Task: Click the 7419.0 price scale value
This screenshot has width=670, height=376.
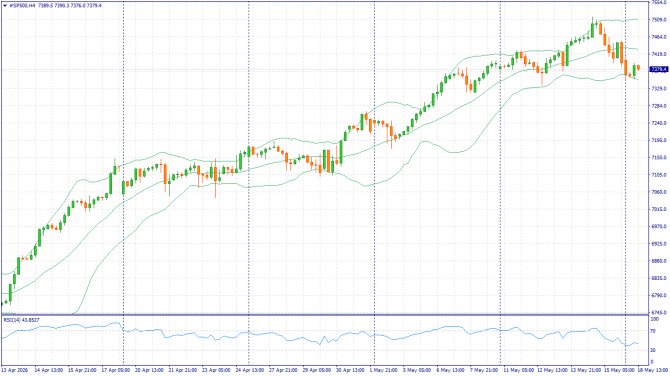Action: click(659, 54)
